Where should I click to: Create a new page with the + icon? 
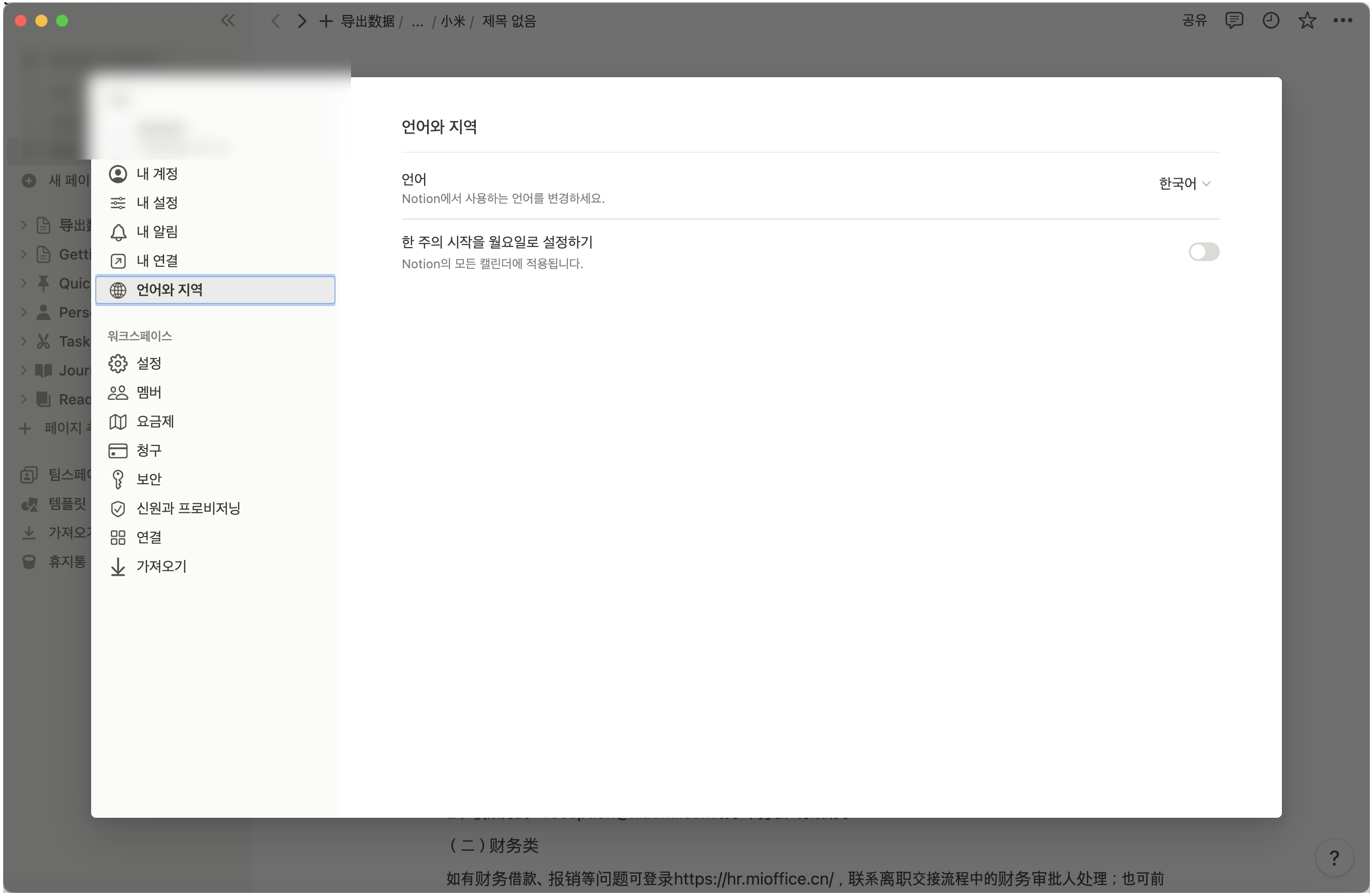pyautogui.click(x=326, y=21)
